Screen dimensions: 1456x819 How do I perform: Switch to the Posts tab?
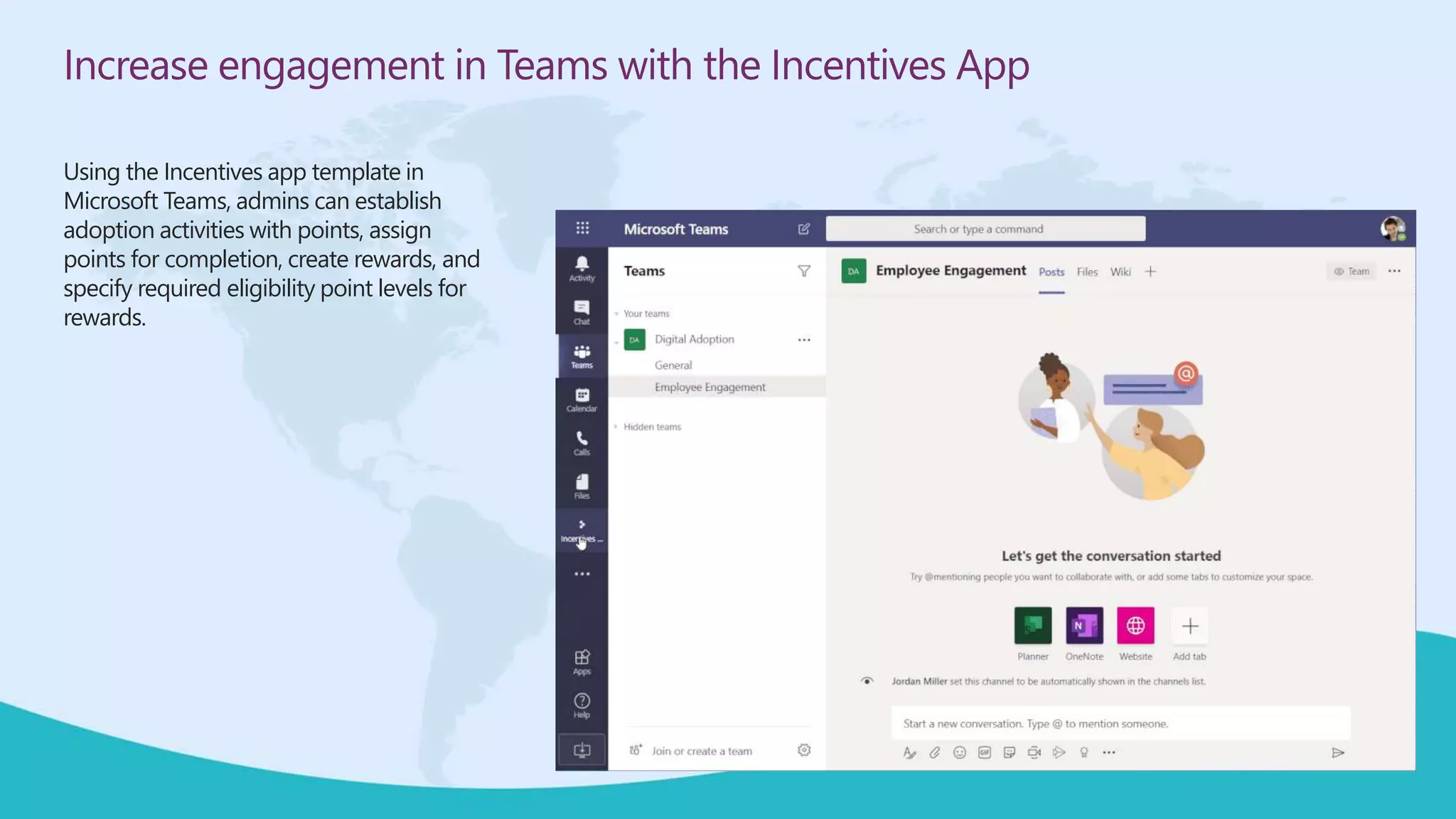click(1051, 272)
